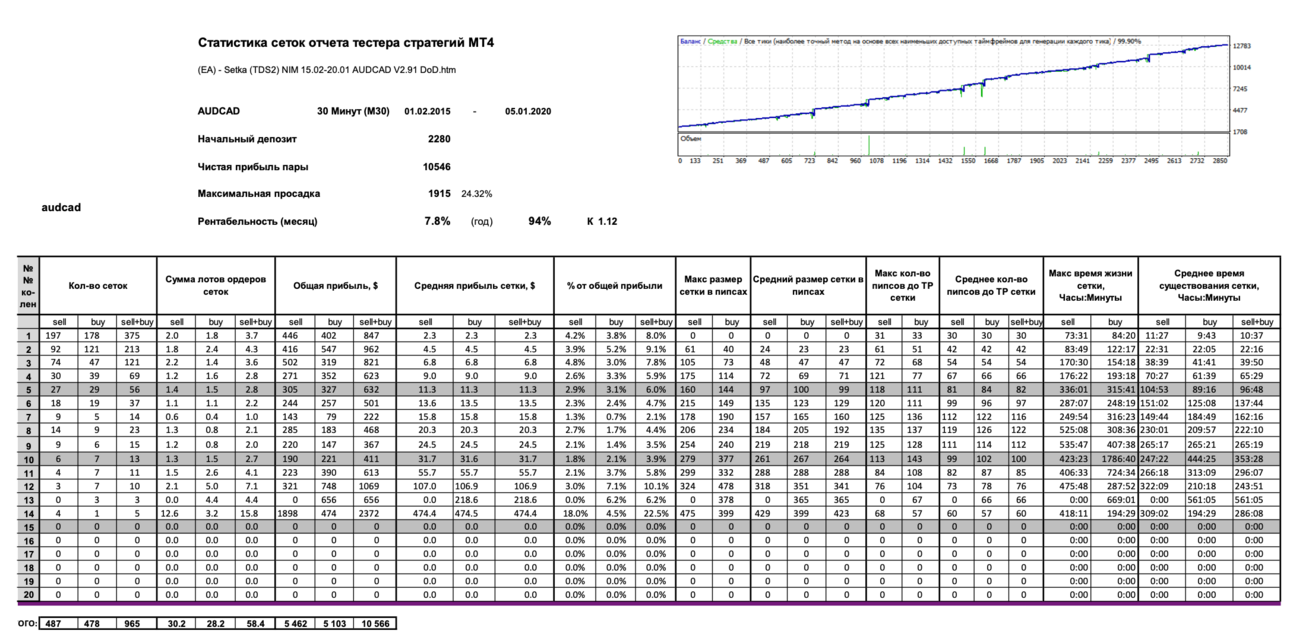Click the 'Средняя прибыль сетки, $' header
This screenshot has width=1290, height=637.
[475, 285]
